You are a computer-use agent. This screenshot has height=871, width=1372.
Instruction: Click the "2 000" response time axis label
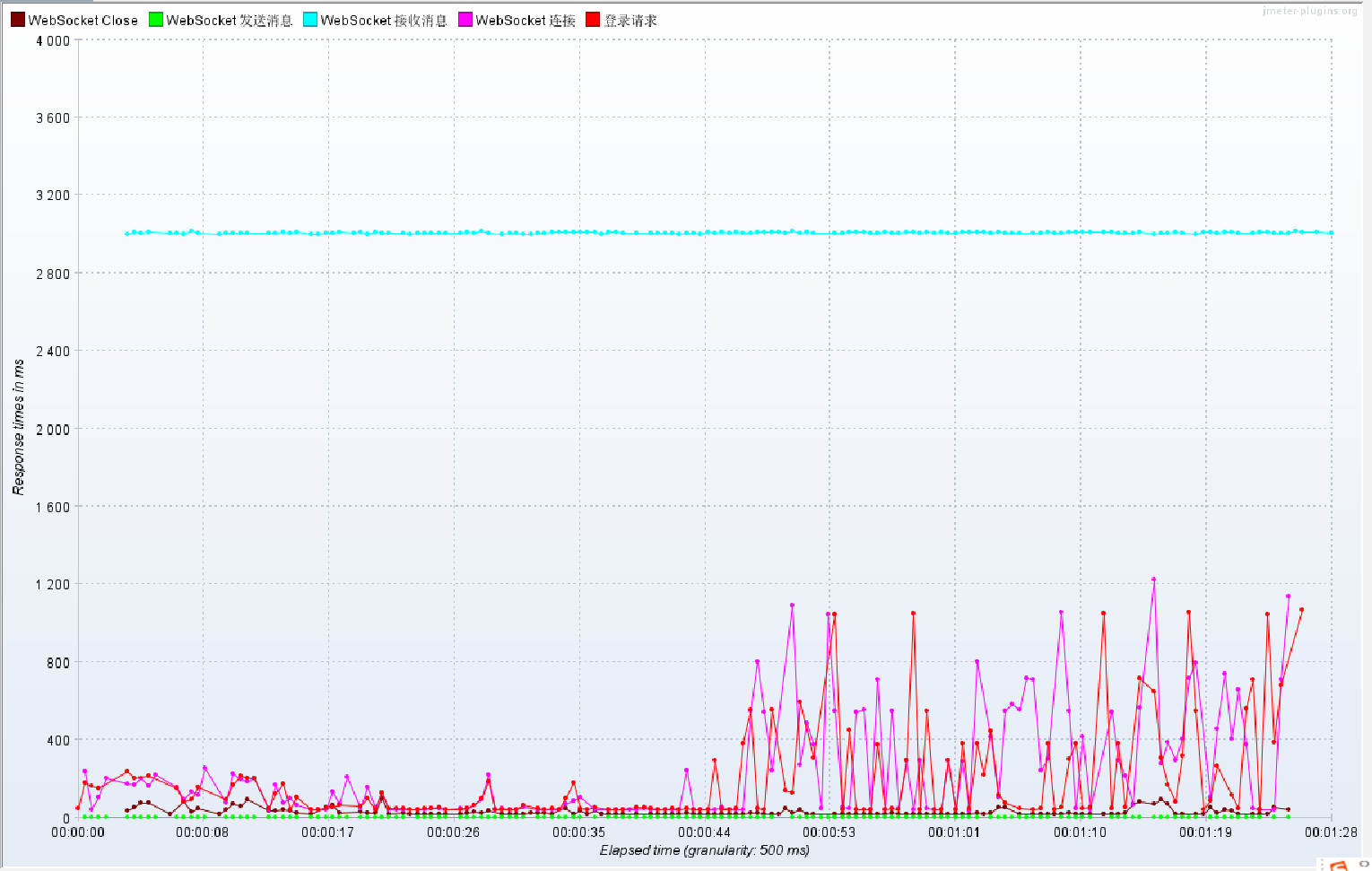[x=53, y=429]
